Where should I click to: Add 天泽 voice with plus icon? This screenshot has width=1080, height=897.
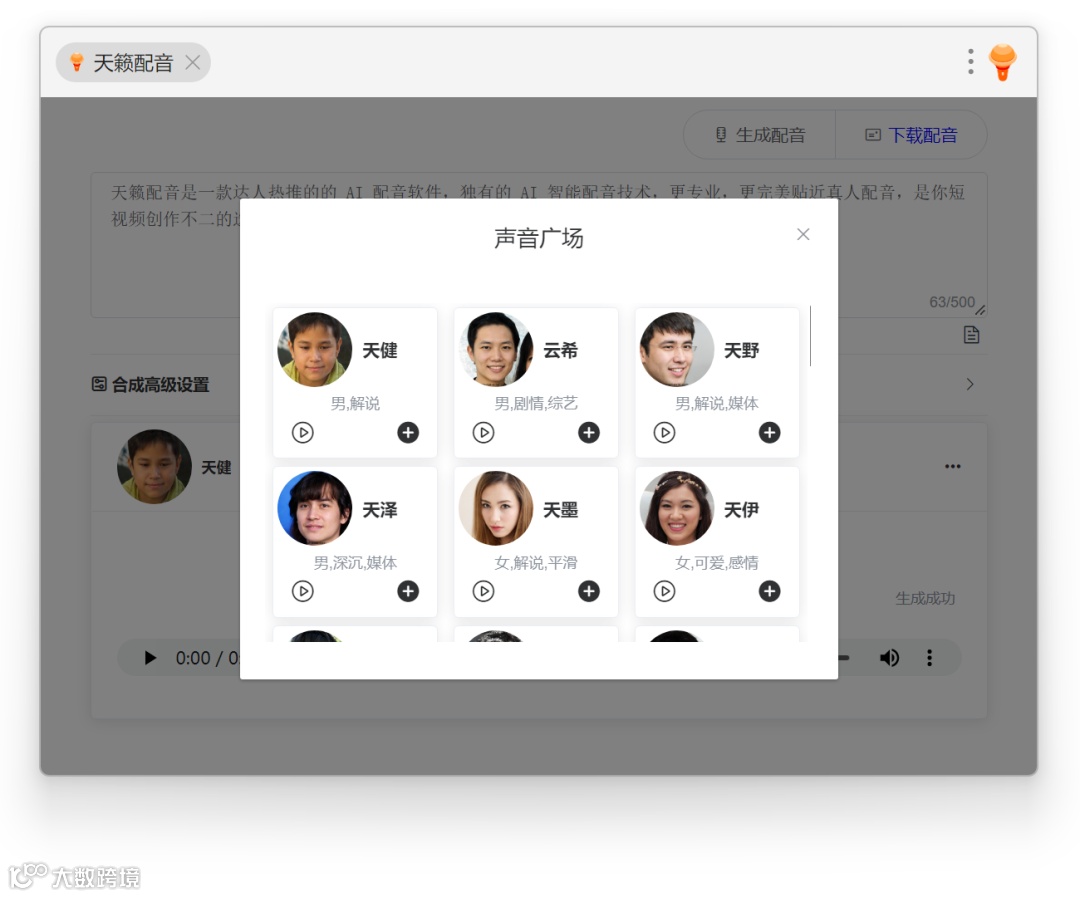point(408,591)
